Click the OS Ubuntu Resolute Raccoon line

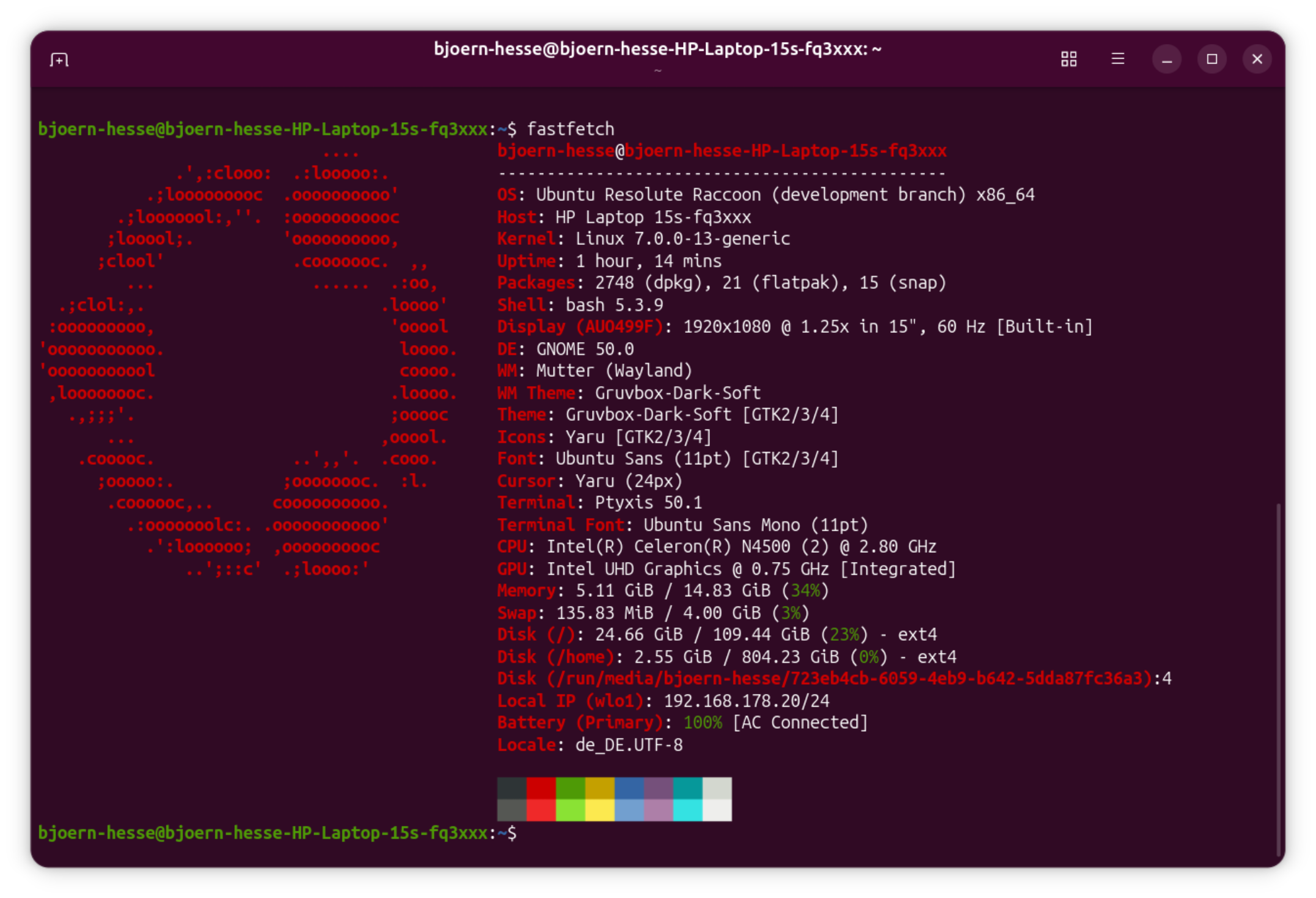click(x=766, y=195)
